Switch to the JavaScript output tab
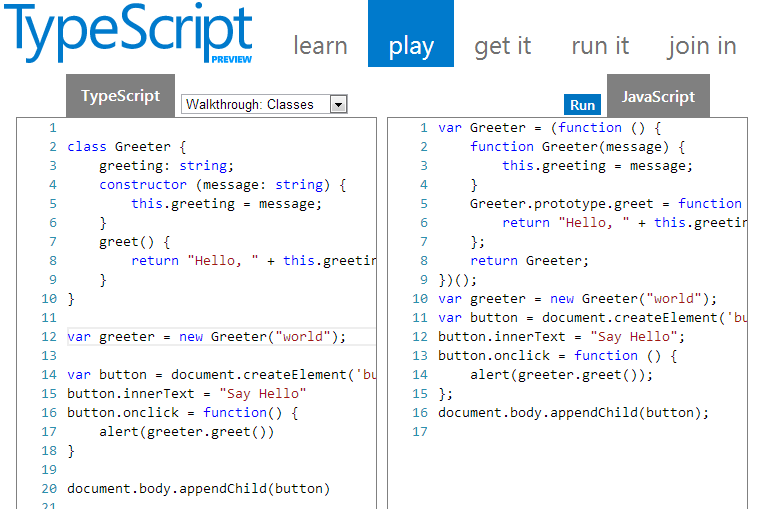This screenshot has height=509, width=770. point(658,96)
